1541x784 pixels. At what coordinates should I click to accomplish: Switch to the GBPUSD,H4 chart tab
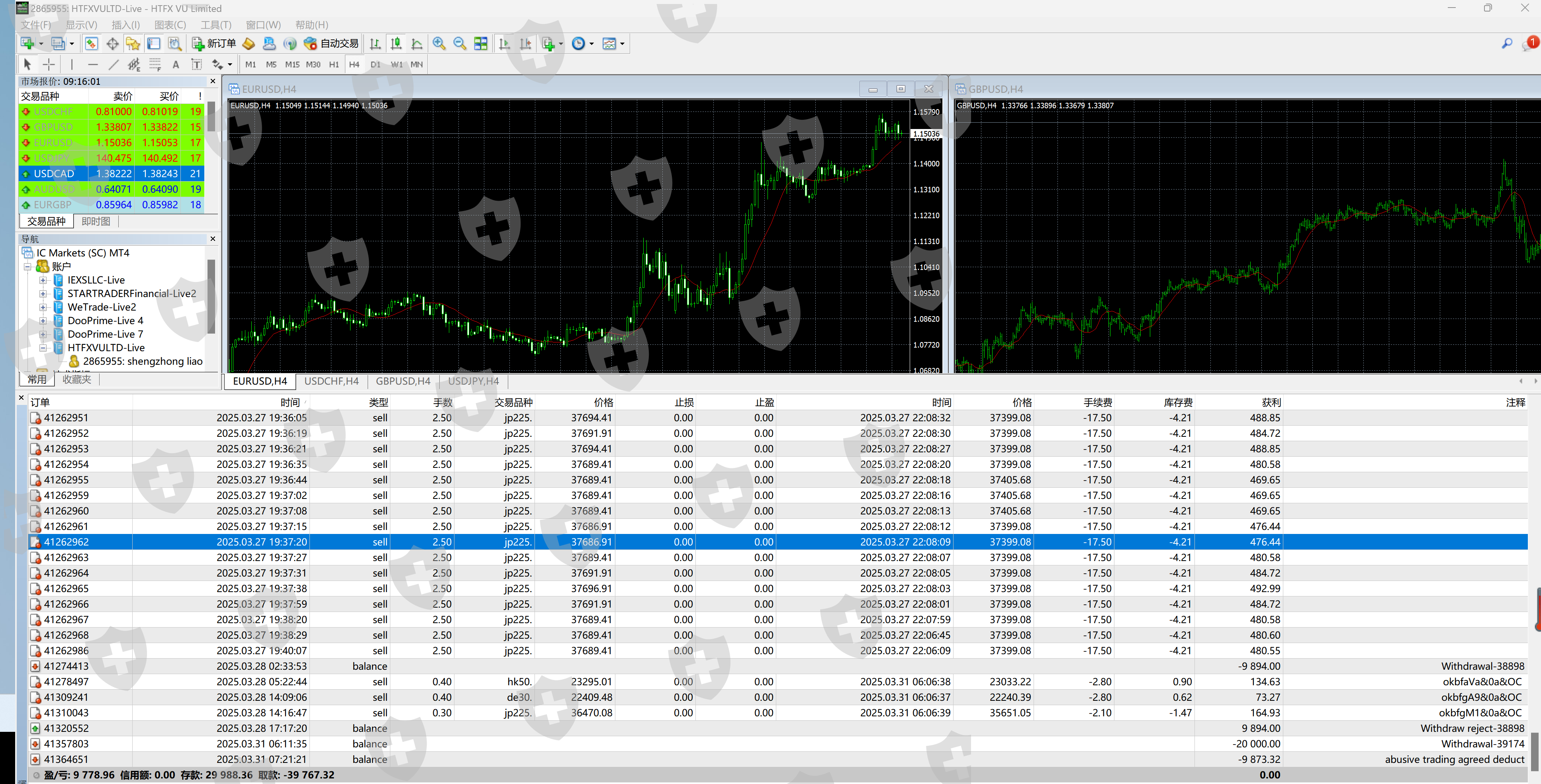[403, 381]
